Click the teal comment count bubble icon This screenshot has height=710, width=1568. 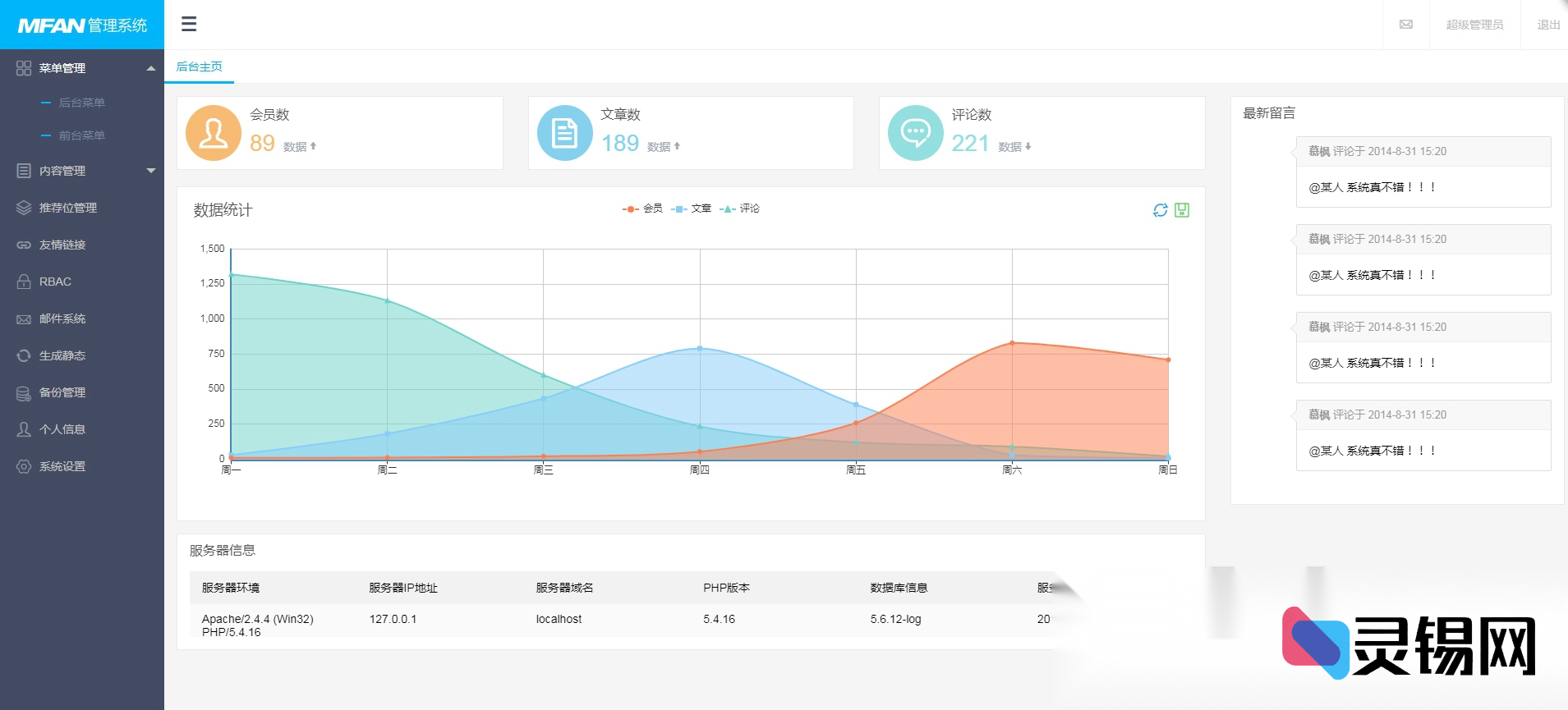915,133
